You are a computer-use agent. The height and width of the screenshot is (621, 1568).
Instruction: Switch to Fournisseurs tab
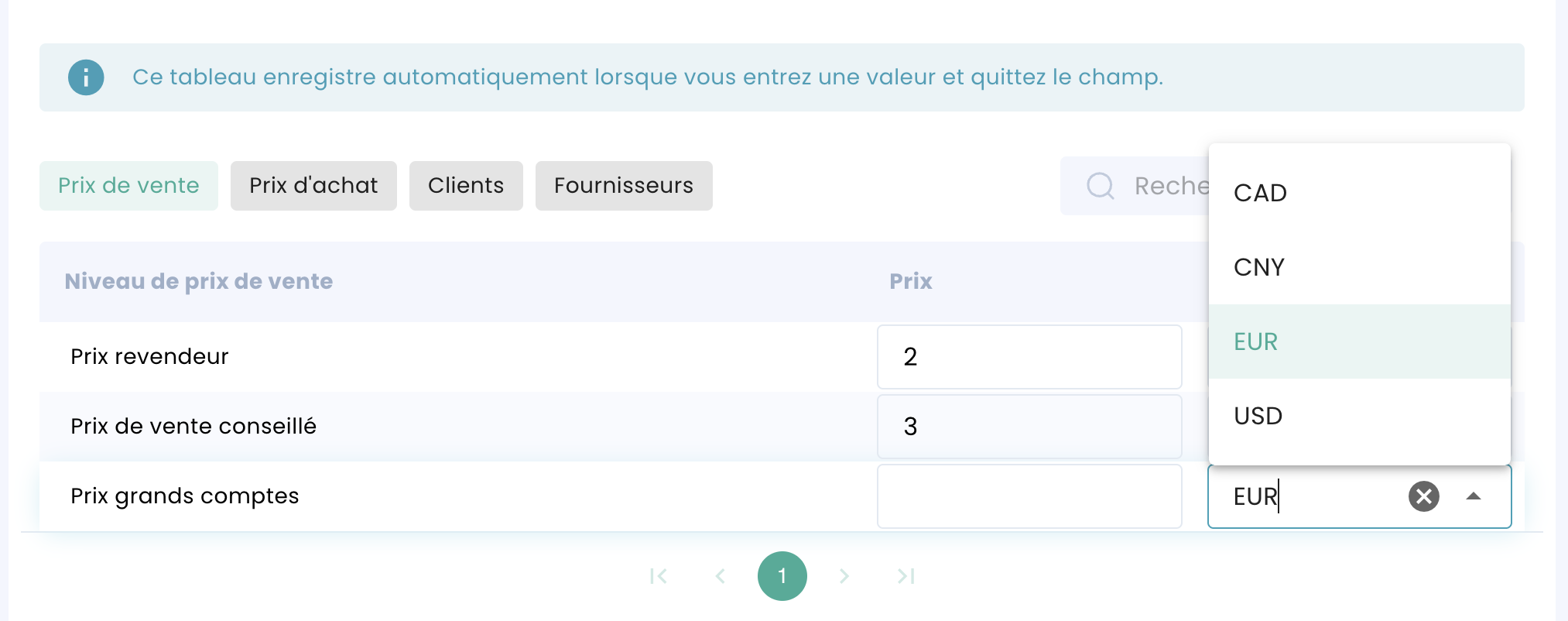(x=624, y=186)
